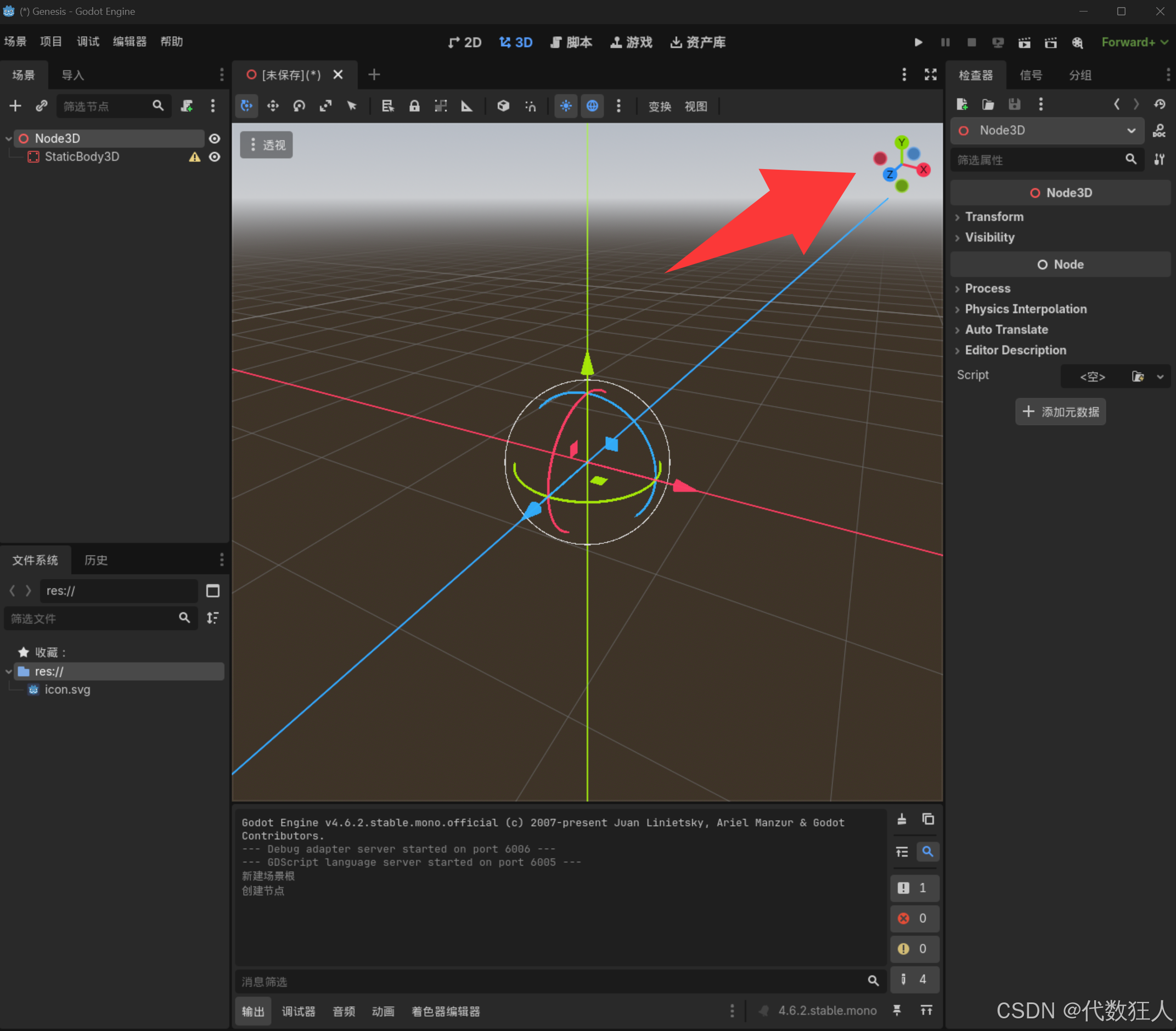The width and height of the screenshot is (1176, 1031).
Task: Select the Rotate mode tool icon
Action: click(x=299, y=106)
